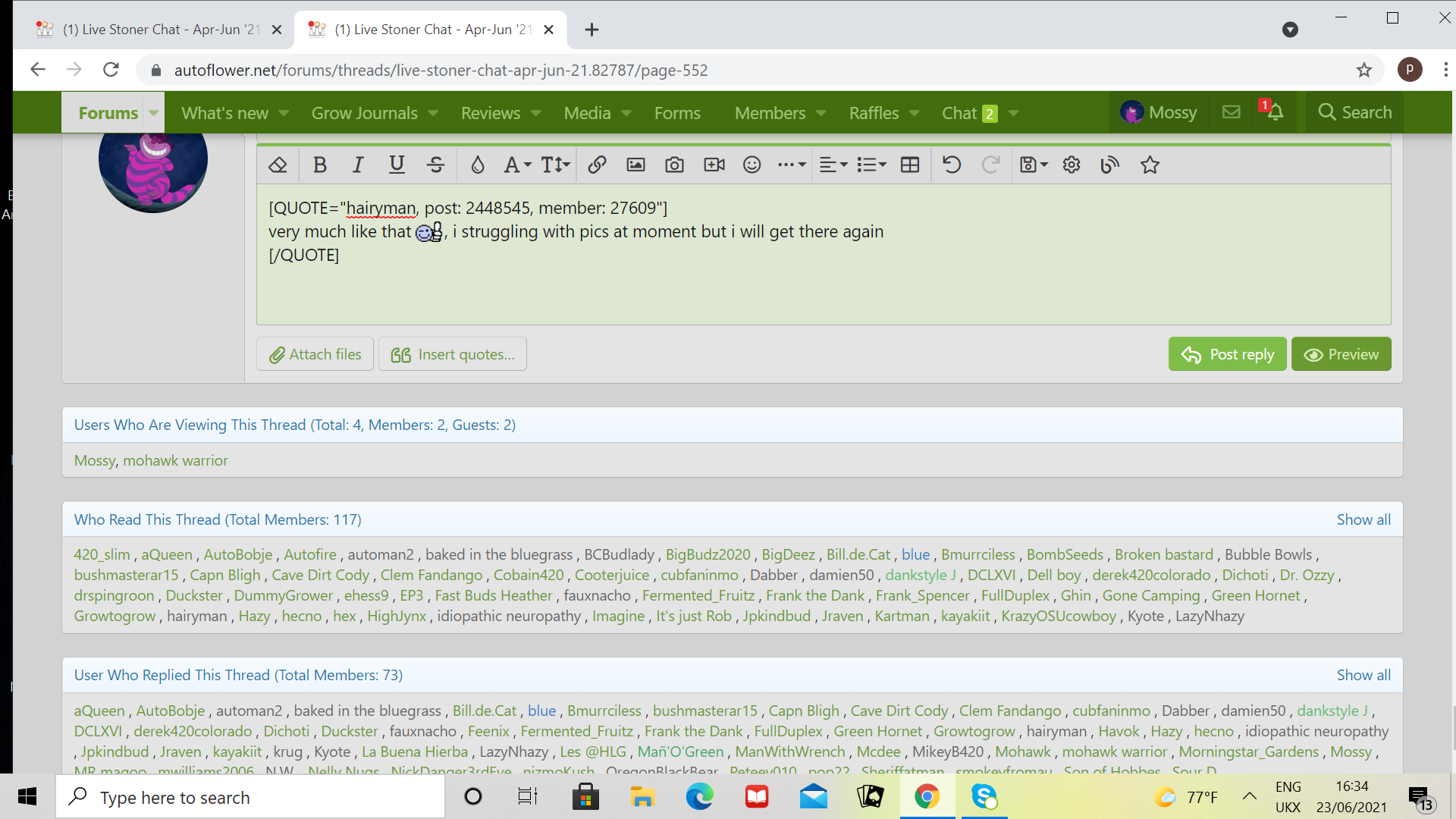Open the Forums navigation tab
1456x819 pixels.
pos(108,113)
